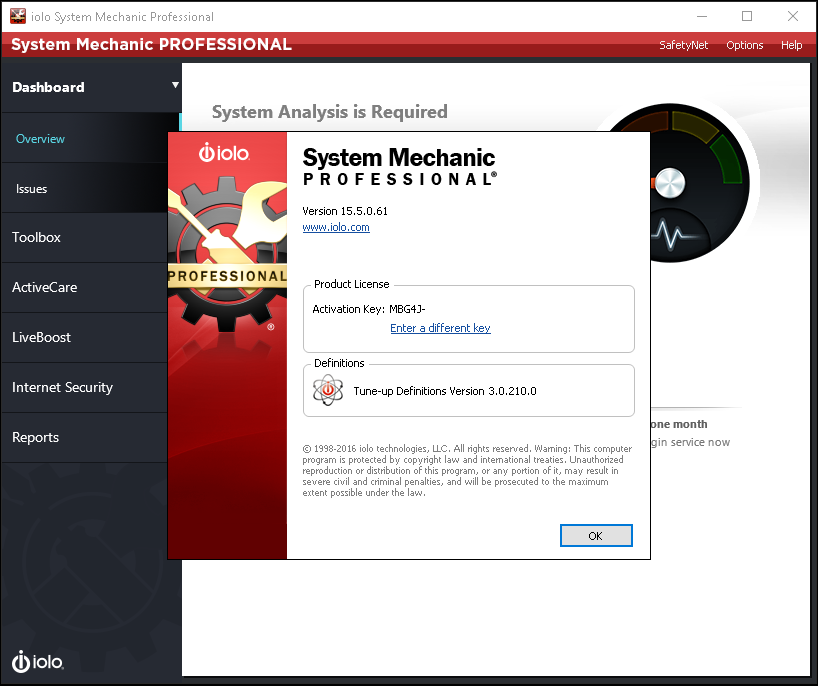Click the green segment of the gauge

[x=728, y=161]
